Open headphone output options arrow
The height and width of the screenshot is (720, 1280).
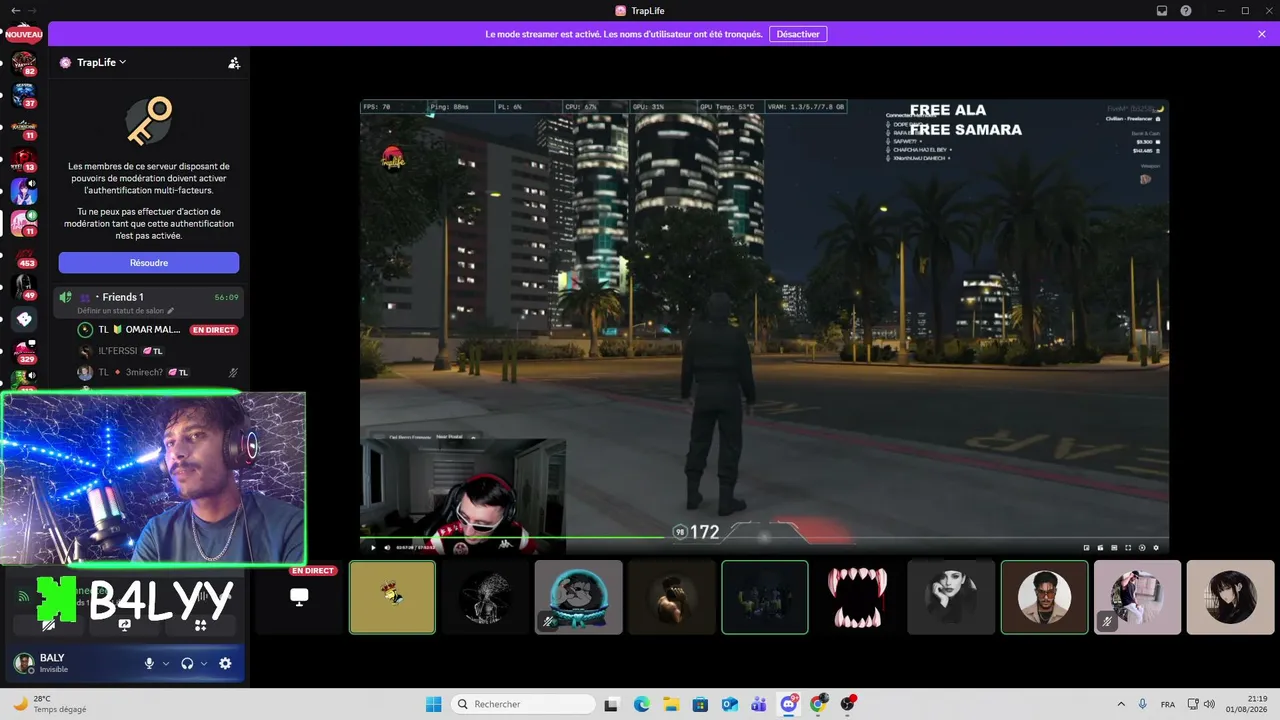tap(204, 663)
